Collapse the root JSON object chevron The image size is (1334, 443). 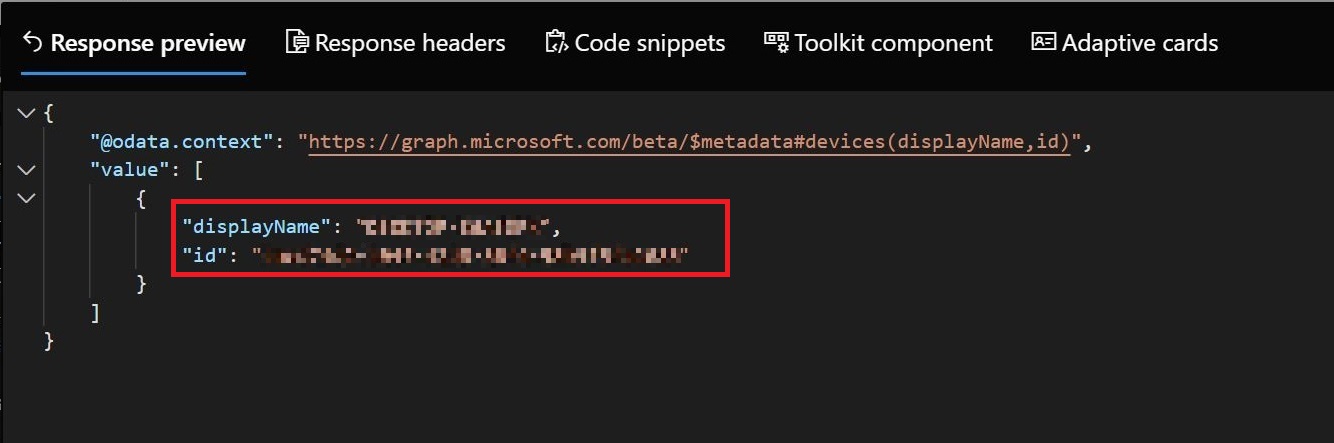[26, 114]
